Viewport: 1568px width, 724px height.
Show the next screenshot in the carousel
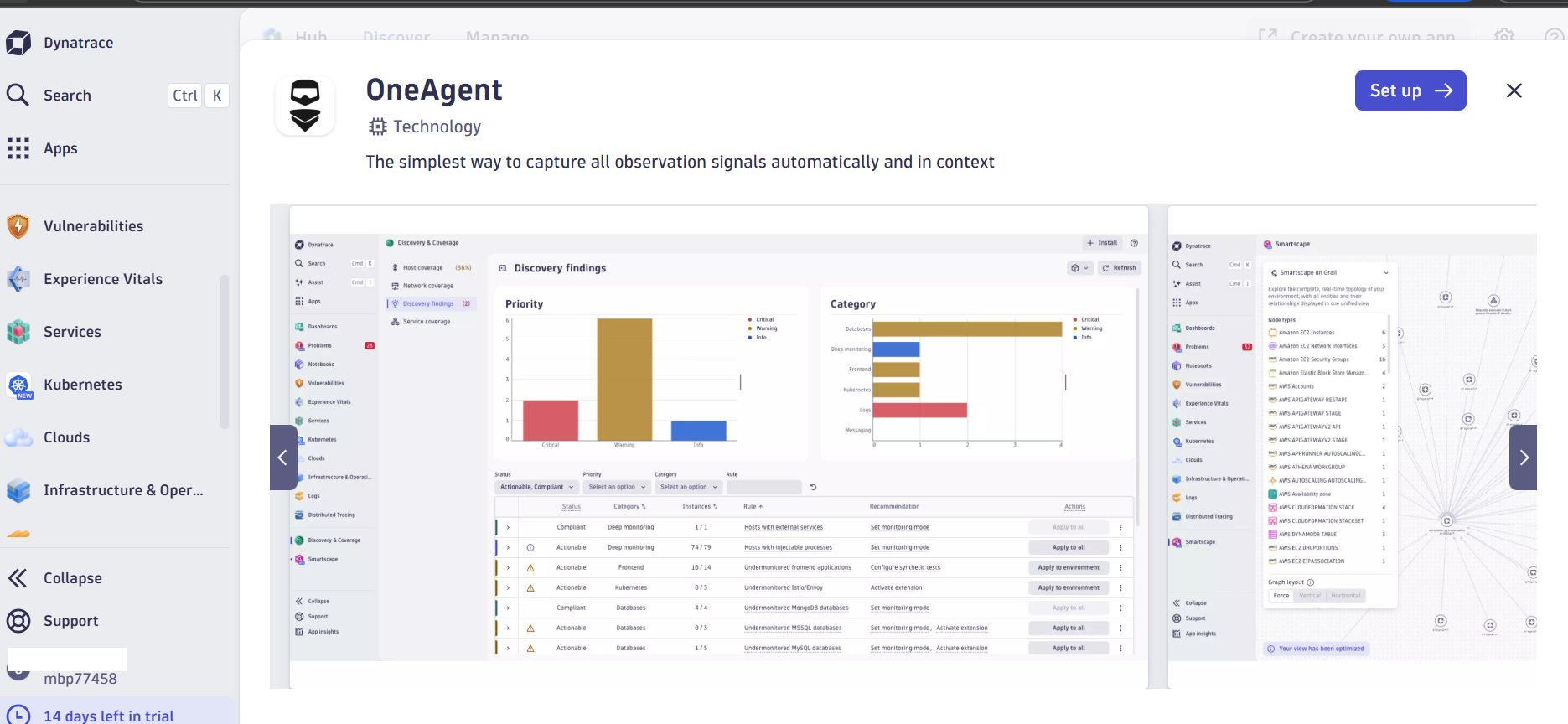point(1523,458)
